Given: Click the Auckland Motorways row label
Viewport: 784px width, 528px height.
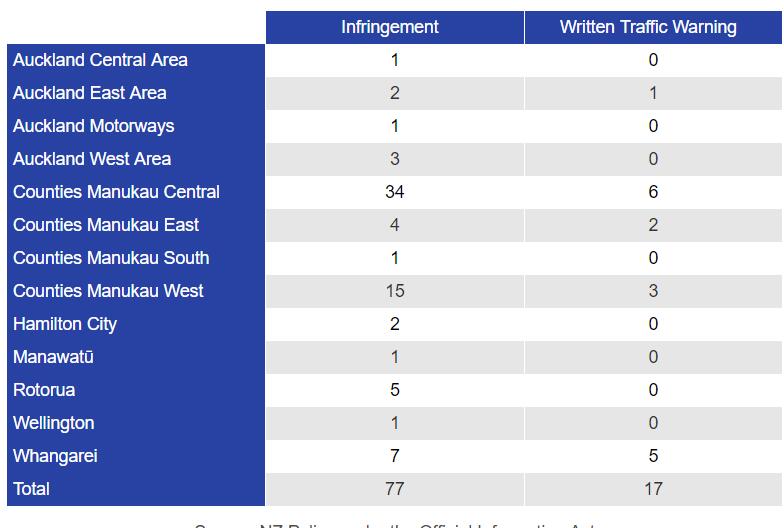Looking at the screenshot, I should 94,126.
